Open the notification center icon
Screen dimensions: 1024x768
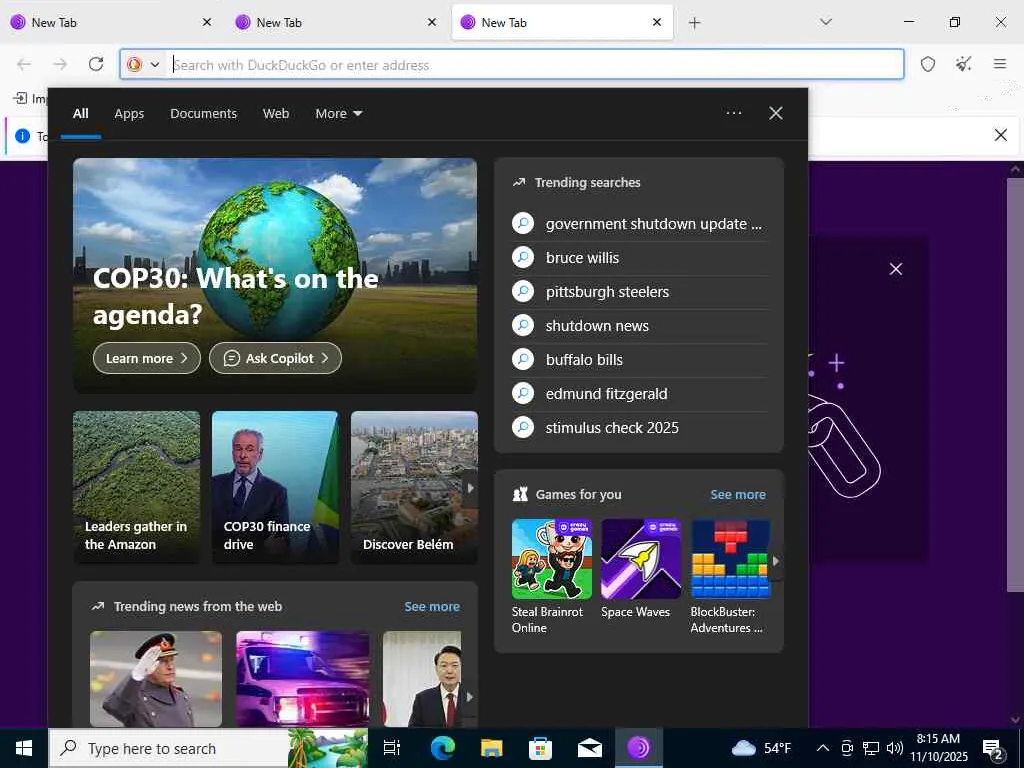pos(993,749)
